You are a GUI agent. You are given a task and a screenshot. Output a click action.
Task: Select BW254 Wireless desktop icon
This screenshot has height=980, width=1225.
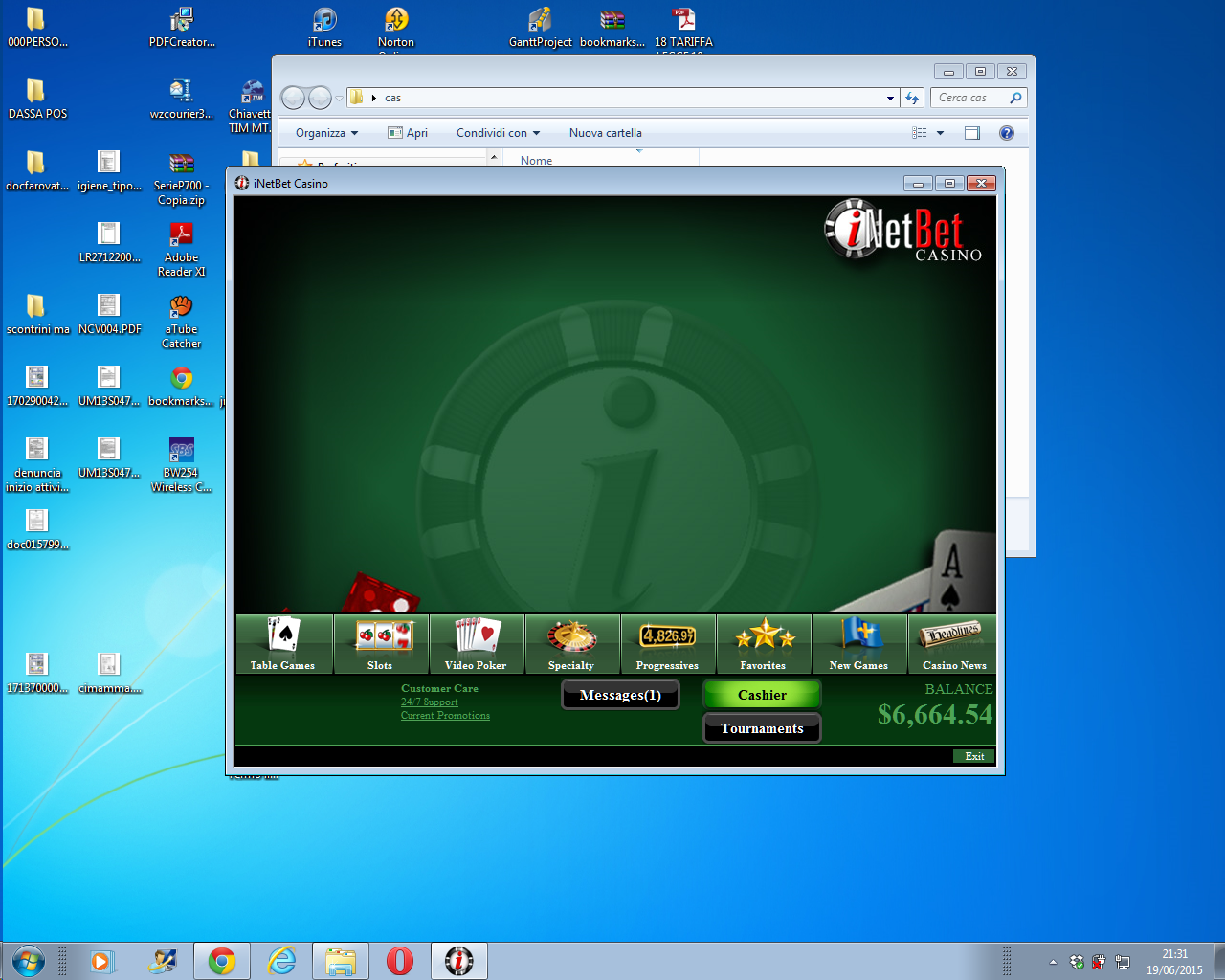point(181,464)
